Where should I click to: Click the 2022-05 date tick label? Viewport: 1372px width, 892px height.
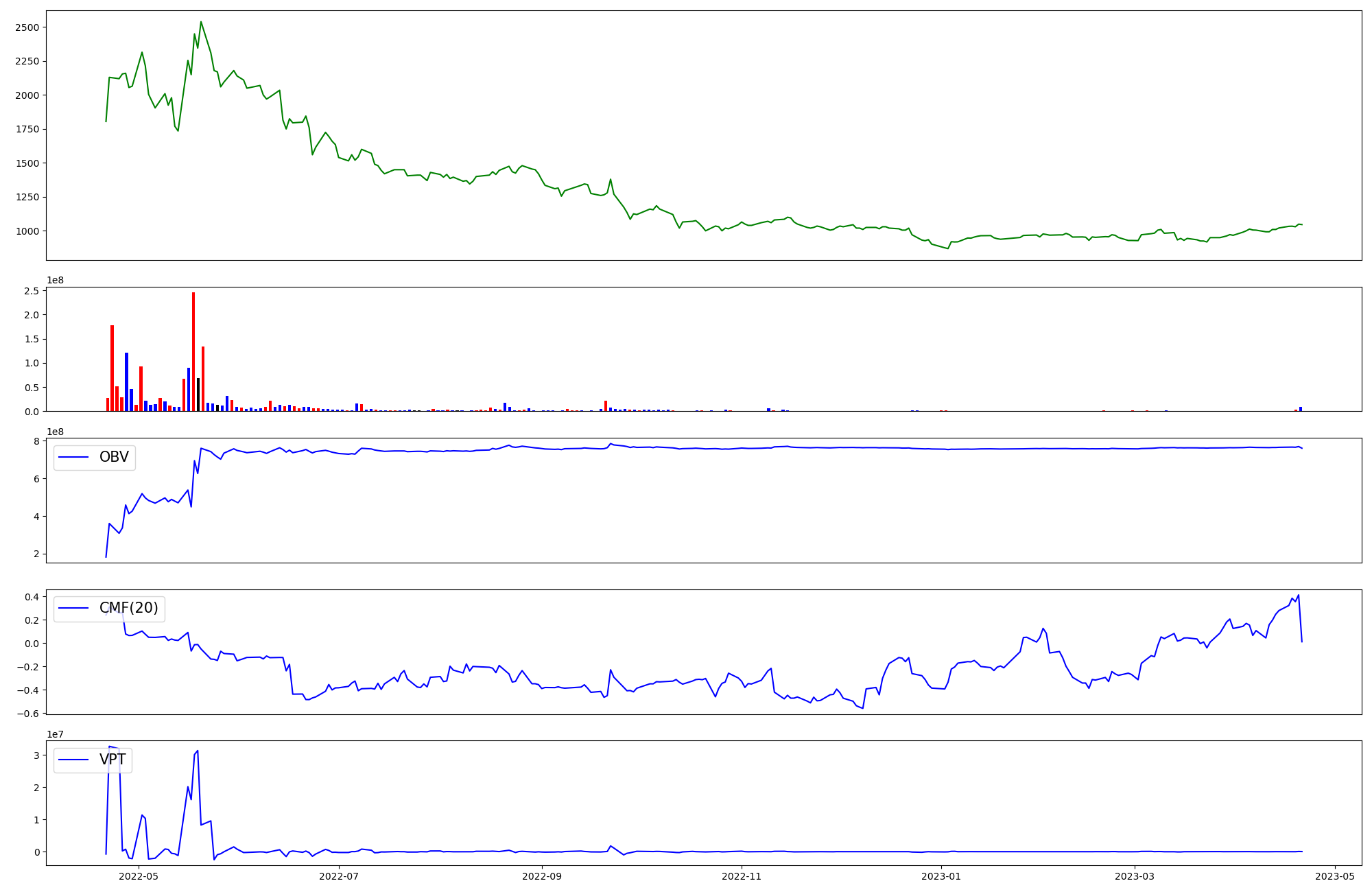tap(139, 876)
